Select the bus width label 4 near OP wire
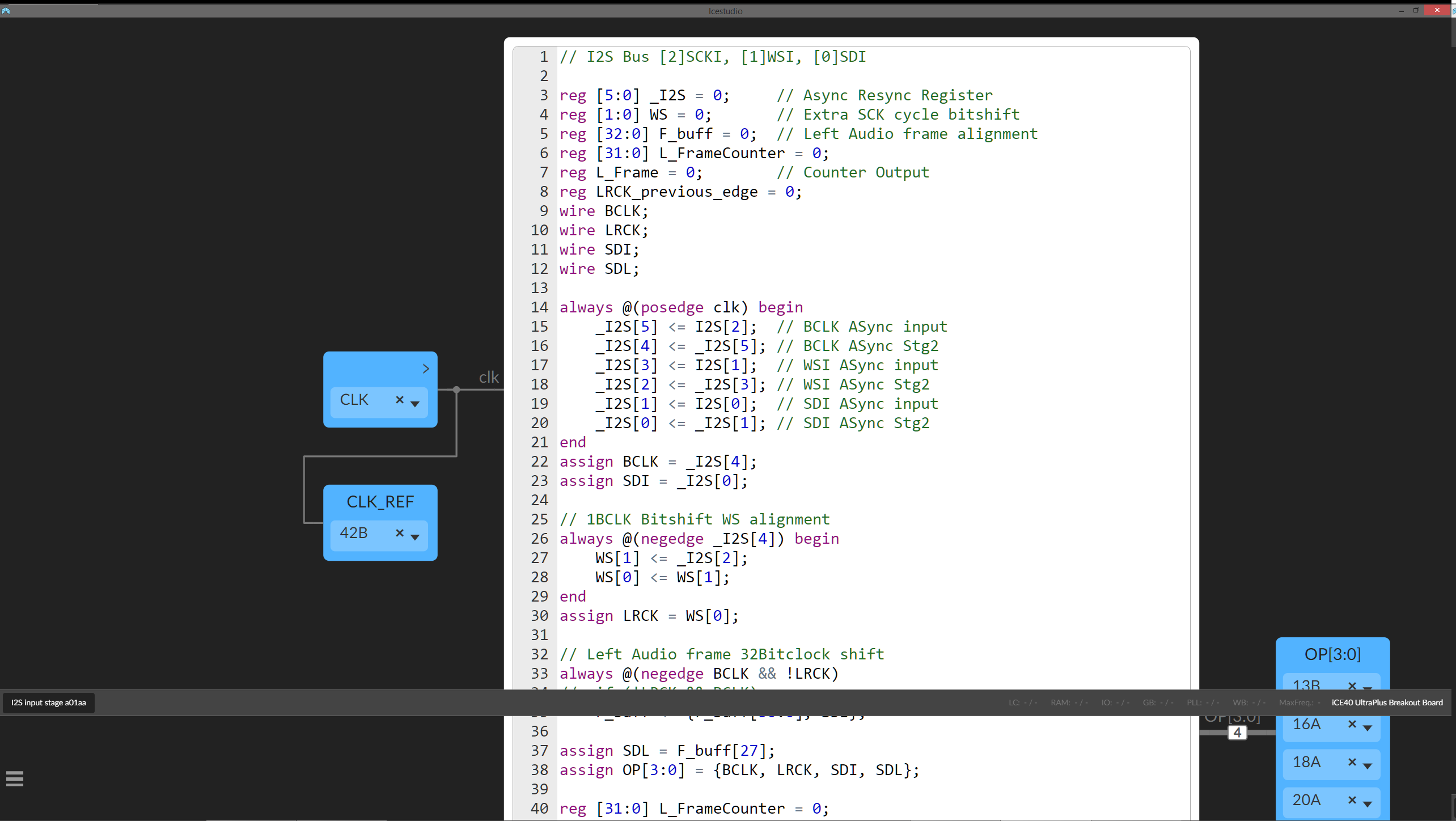Image resolution: width=1456 pixels, height=821 pixels. (x=1237, y=732)
